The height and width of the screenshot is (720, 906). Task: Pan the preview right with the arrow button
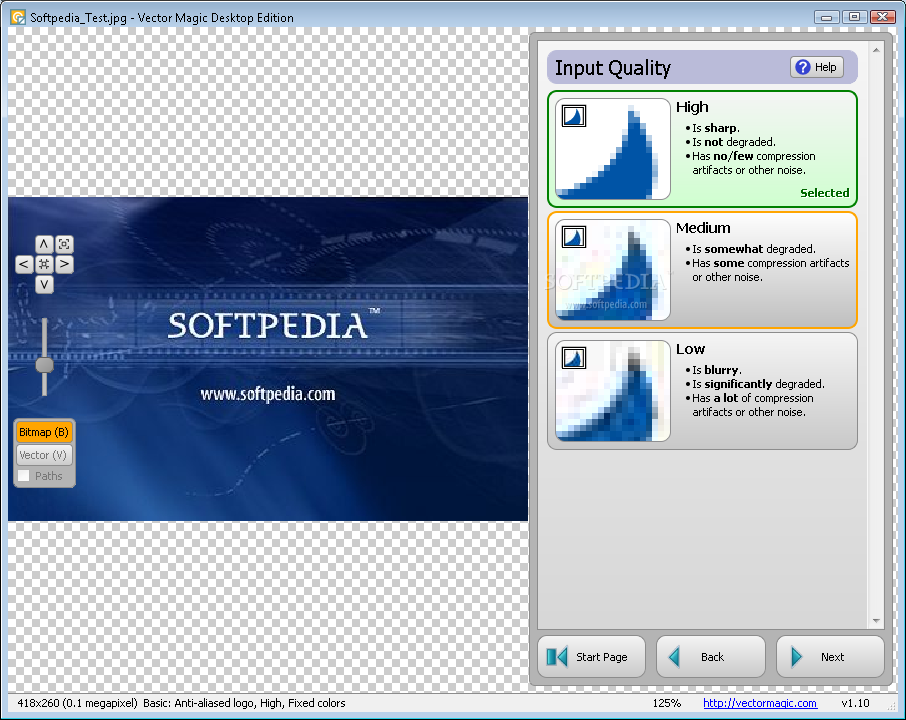click(64, 264)
